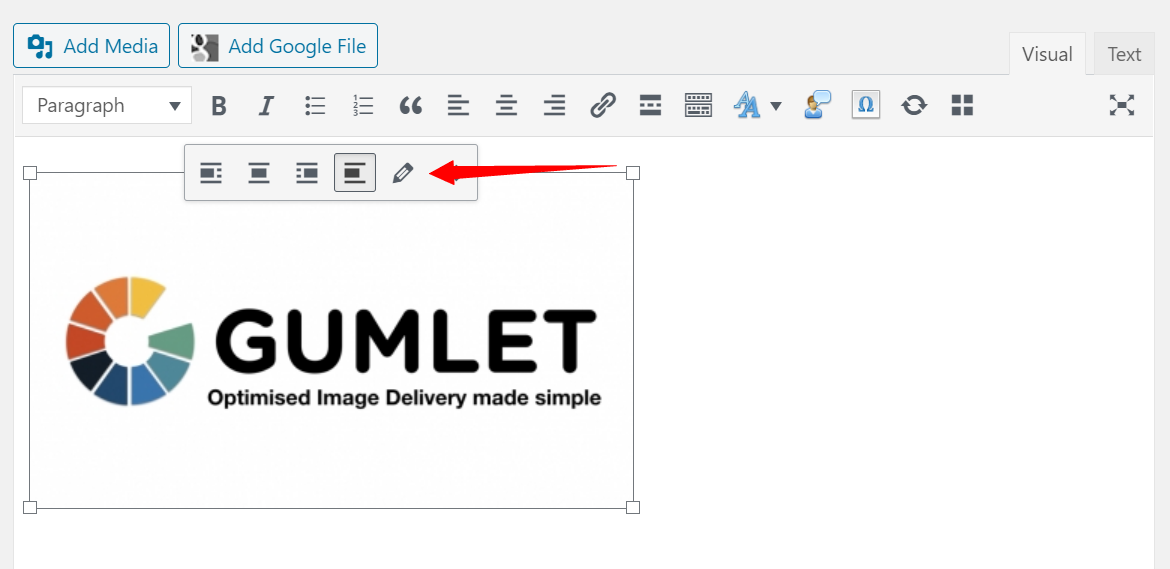Align text center in main toolbar
The image size is (1170, 569).
507,105
